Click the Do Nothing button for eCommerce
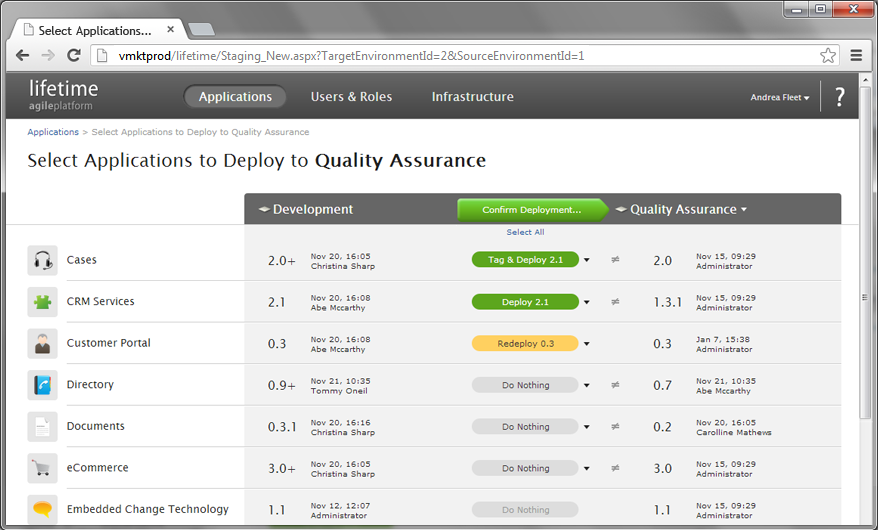Viewport: 878px width, 530px height. 525,468
